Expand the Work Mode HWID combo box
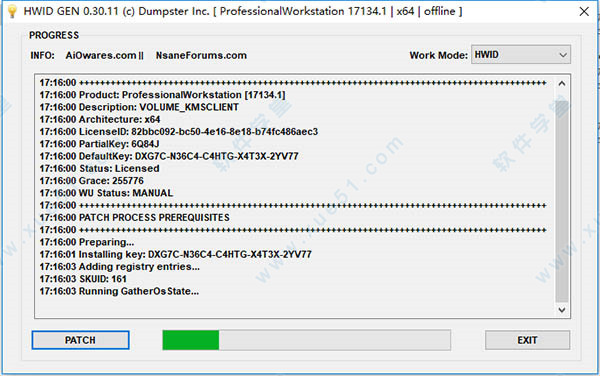Image resolution: width=600 pixels, height=376 pixels. click(x=520, y=55)
